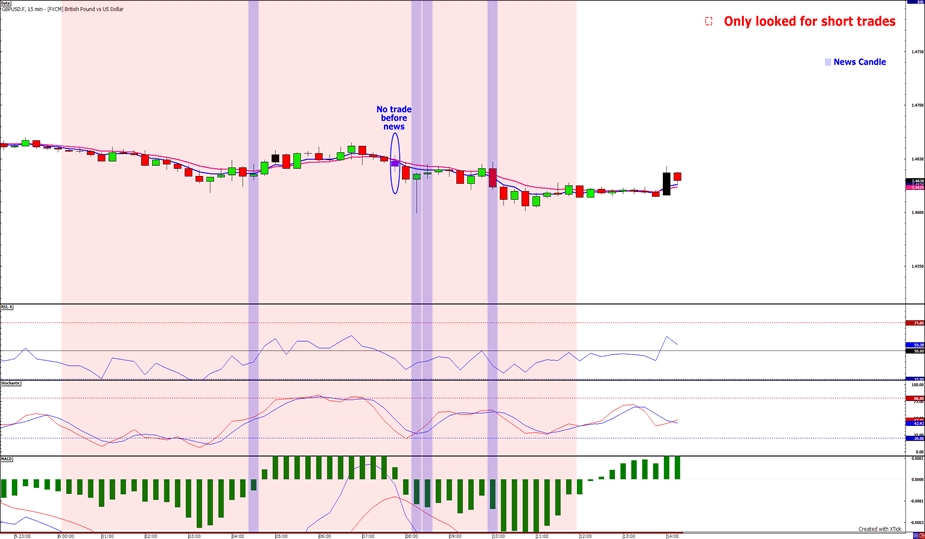The image size is (925, 539).
Task: Click the 05:00 time axis label
Action: (281, 536)
